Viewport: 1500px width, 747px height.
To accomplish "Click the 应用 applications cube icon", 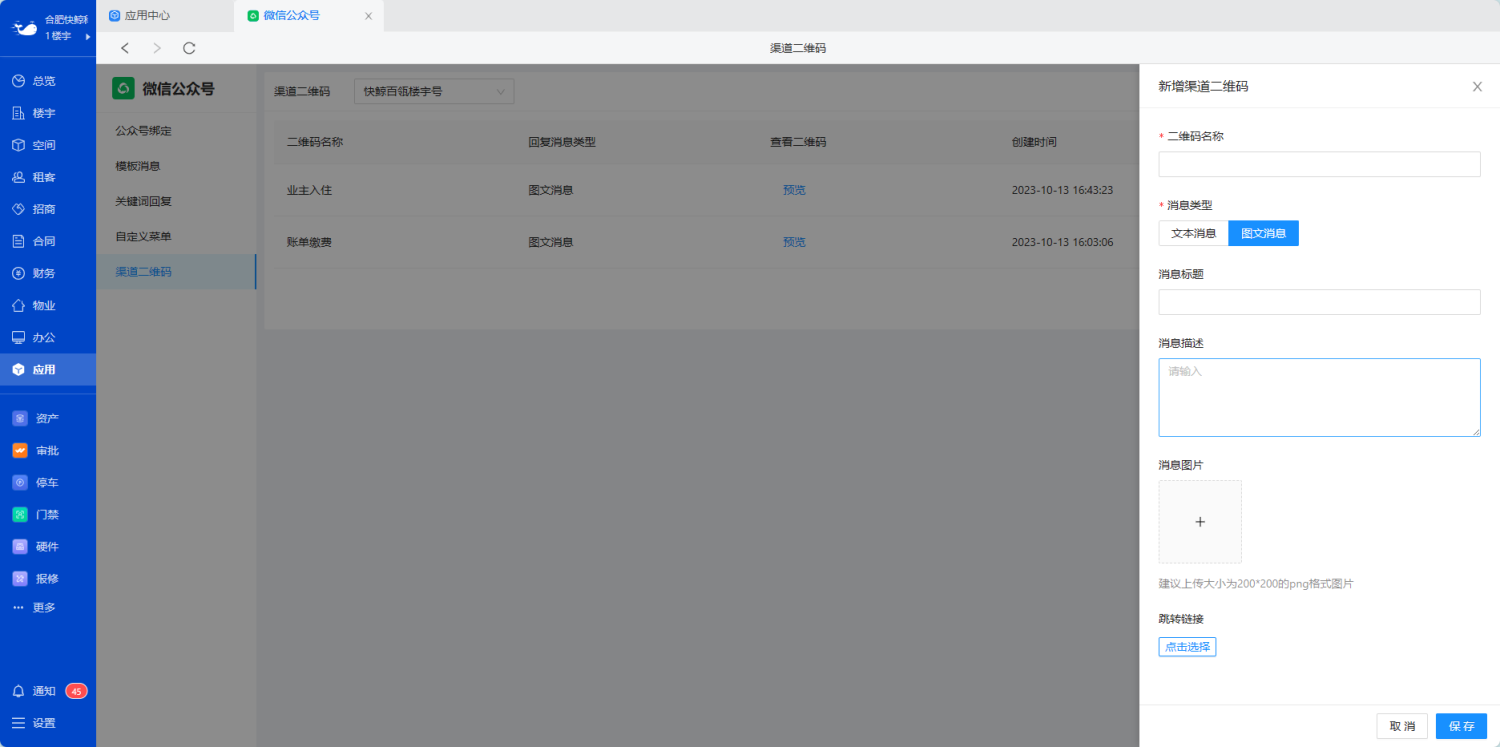I will tap(18, 369).
